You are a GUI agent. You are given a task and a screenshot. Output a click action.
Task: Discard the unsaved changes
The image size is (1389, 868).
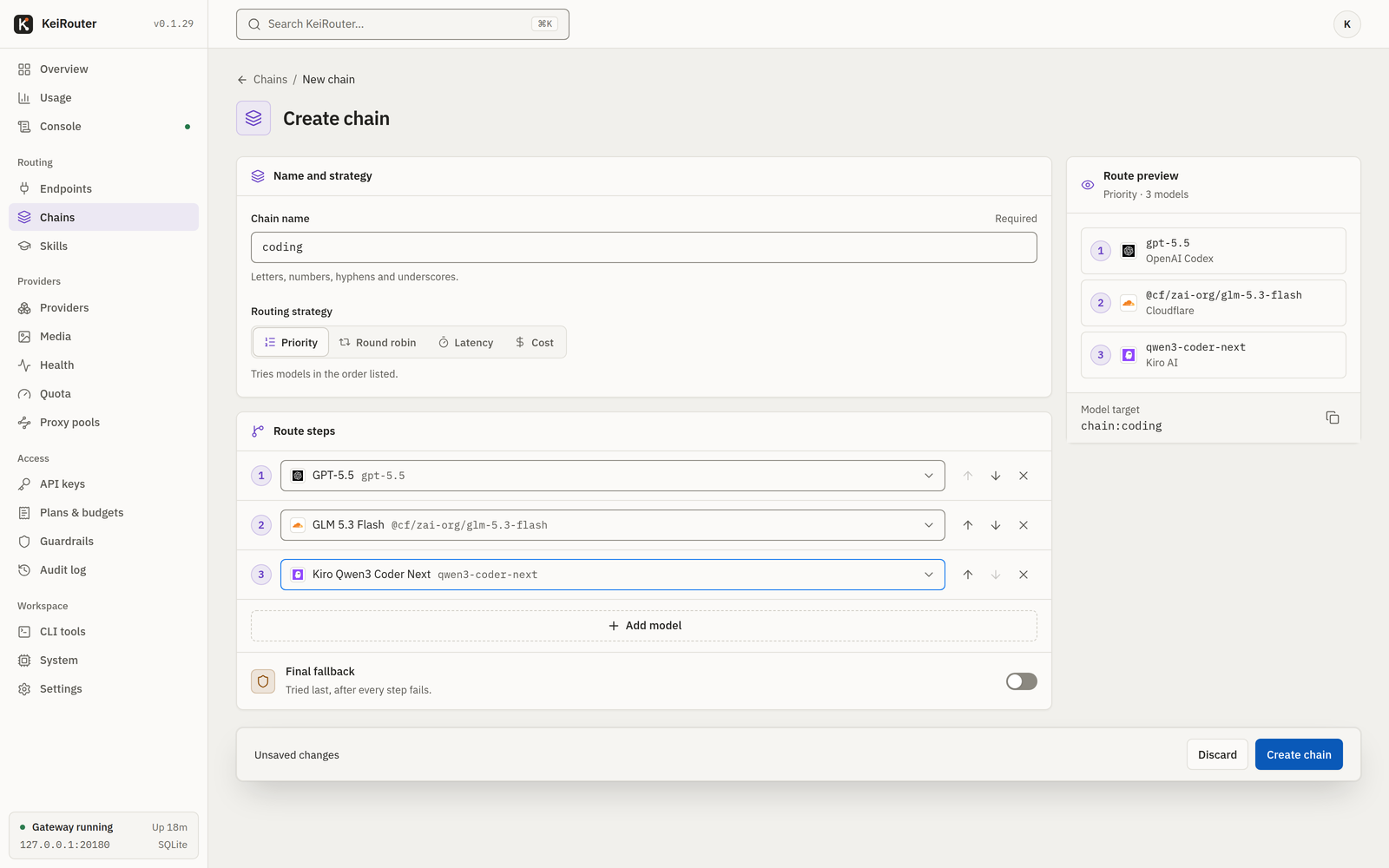coord(1217,755)
